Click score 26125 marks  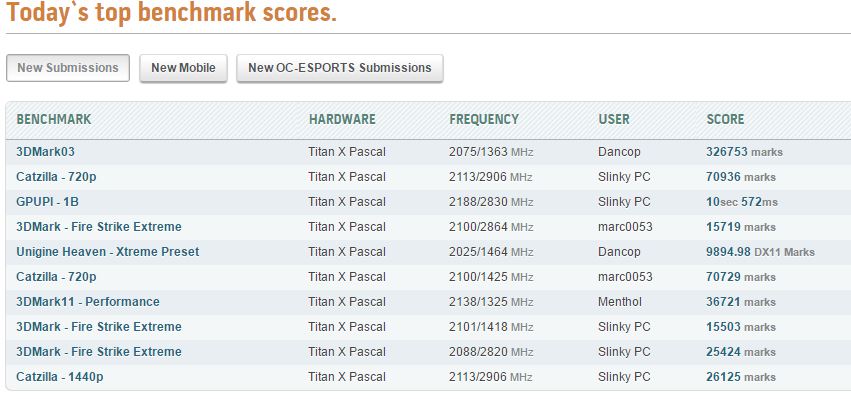click(741, 377)
